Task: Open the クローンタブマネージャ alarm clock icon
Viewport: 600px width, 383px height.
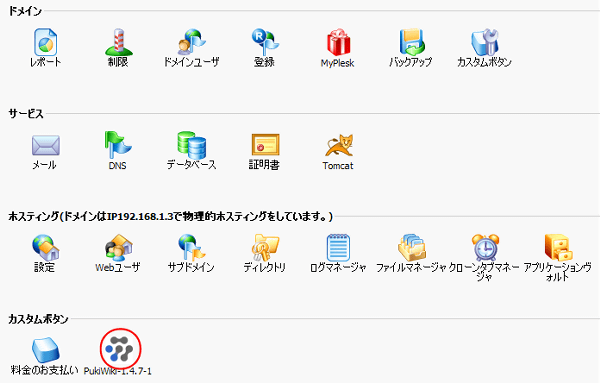Action: point(485,248)
